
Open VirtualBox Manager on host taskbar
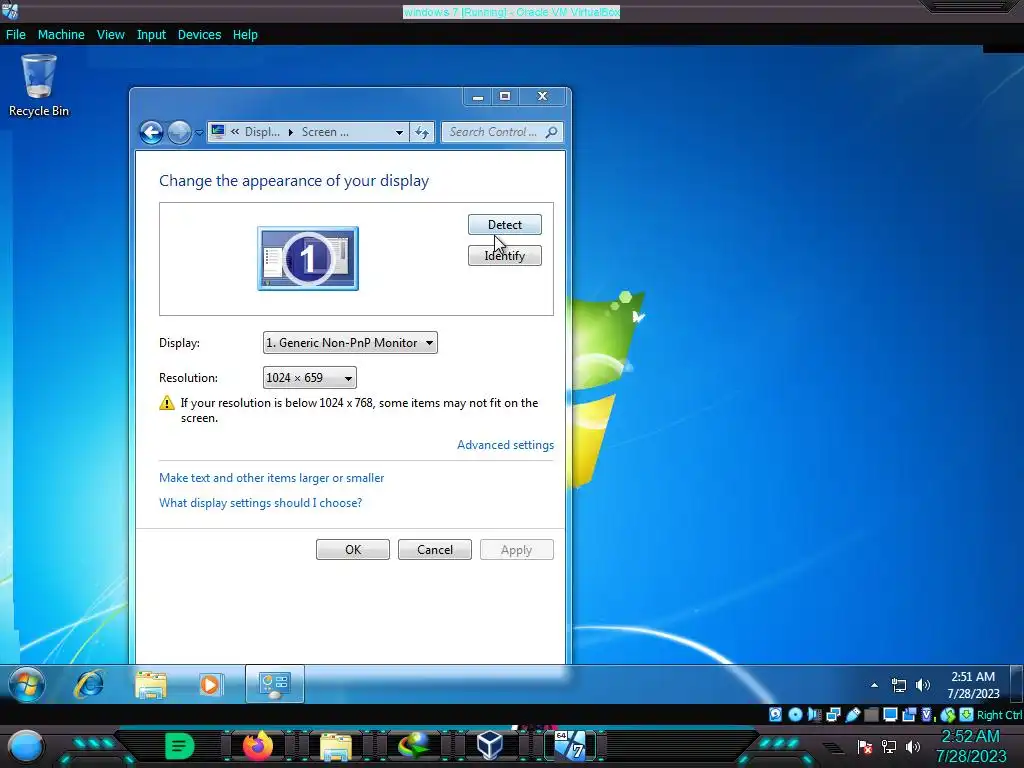point(490,745)
